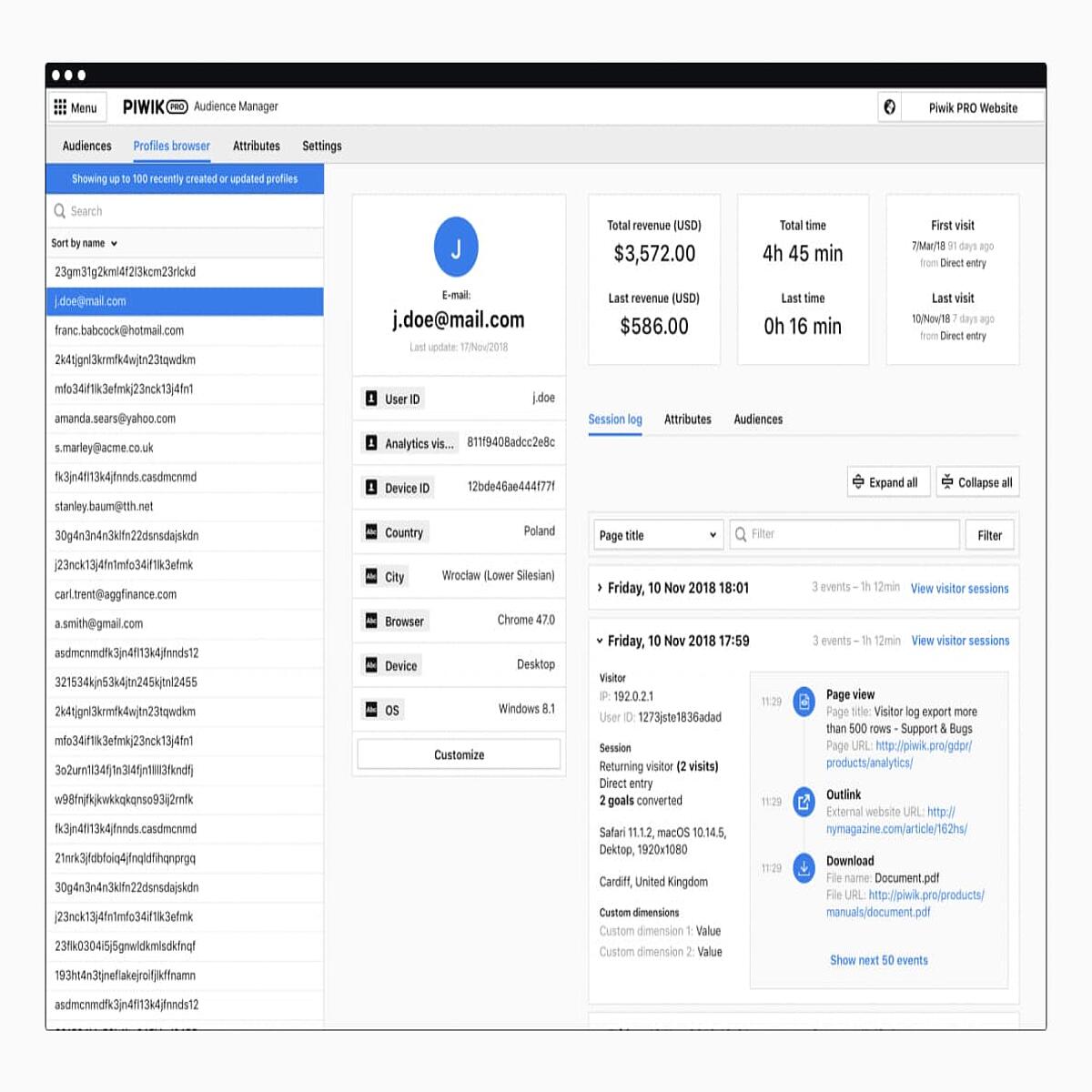
Task: Select profile carl.trent@aggfinance.com
Action: click(185, 594)
